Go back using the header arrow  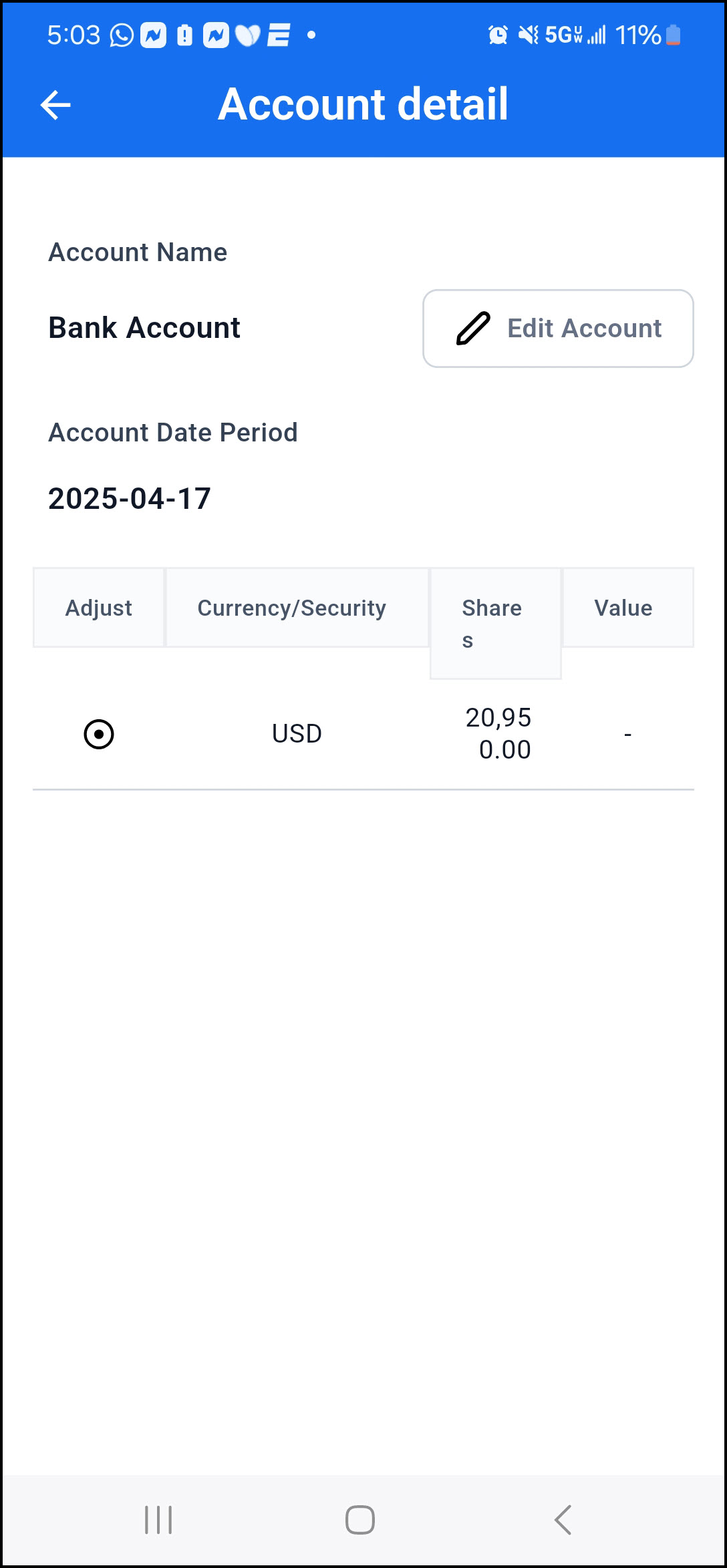(55, 105)
